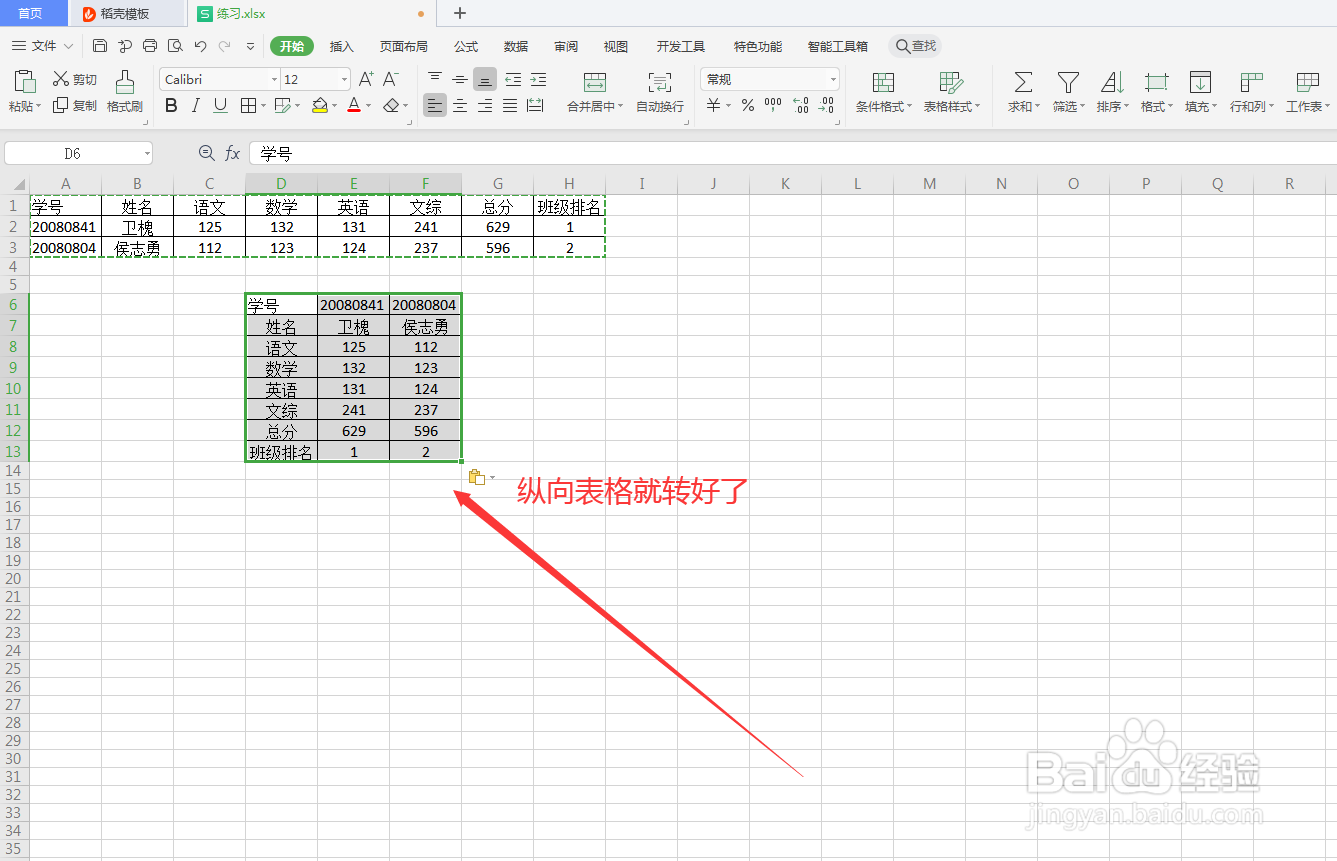The width and height of the screenshot is (1337, 861).
Task: Switch to the 页面布局 ribbon tab
Action: click(x=404, y=46)
